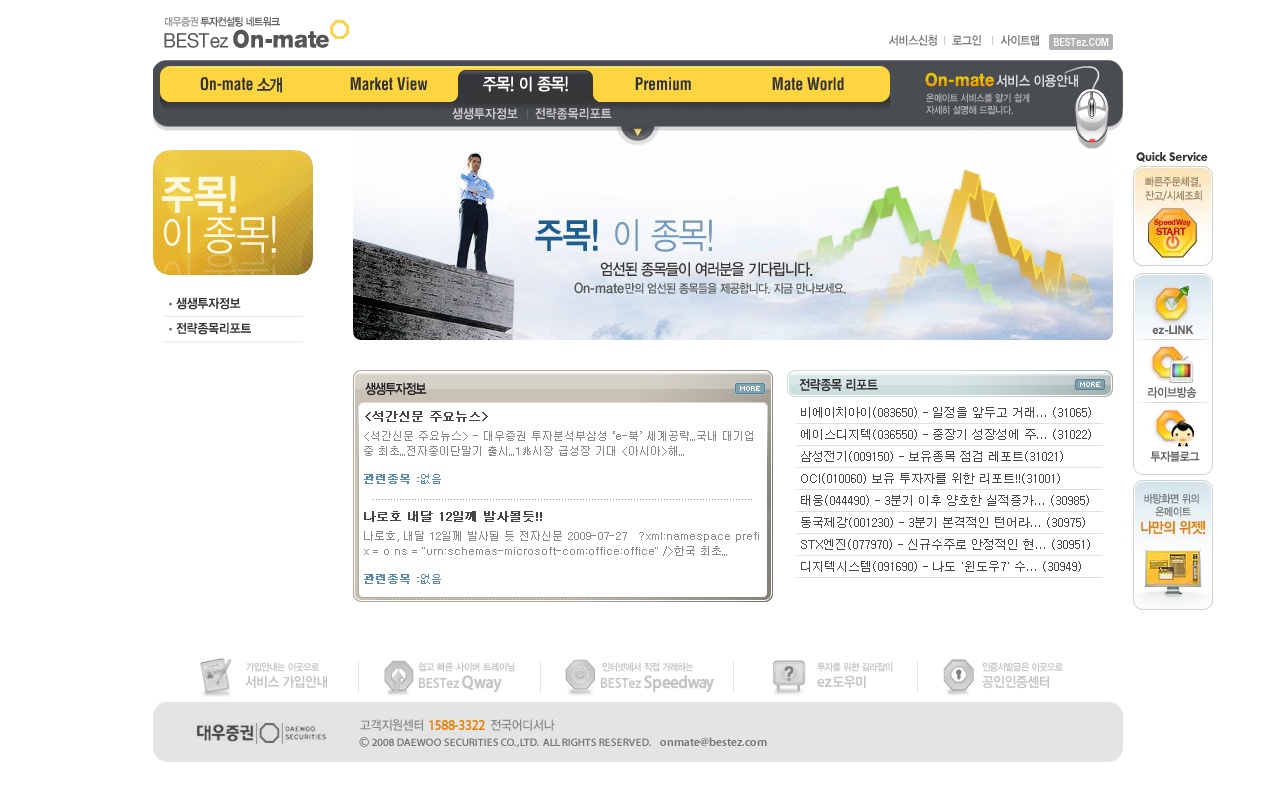
Task: Select the Mate World menu tab
Action: pyautogui.click(x=808, y=85)
